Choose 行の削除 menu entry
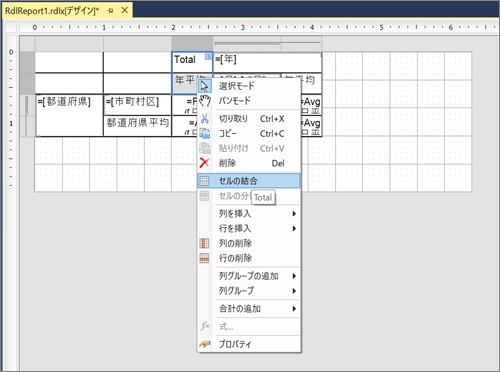The height and width of the screenshot is (372, 500). 249,258
